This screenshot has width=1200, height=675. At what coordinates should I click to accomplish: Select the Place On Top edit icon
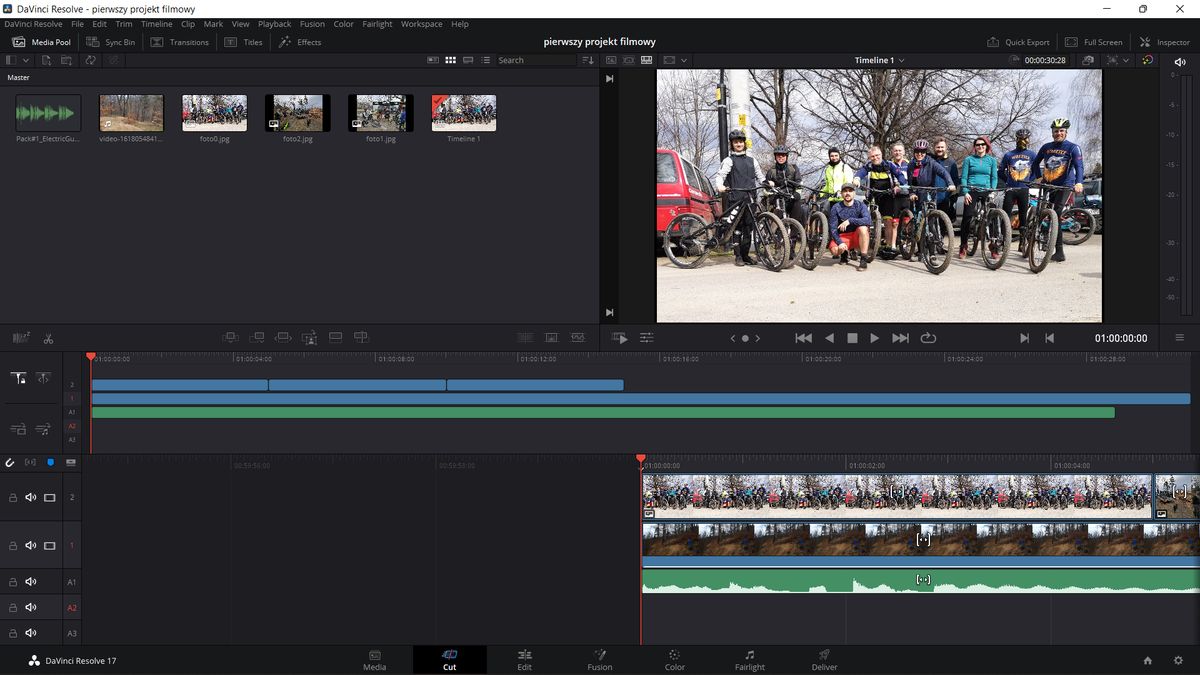[336, 338]
